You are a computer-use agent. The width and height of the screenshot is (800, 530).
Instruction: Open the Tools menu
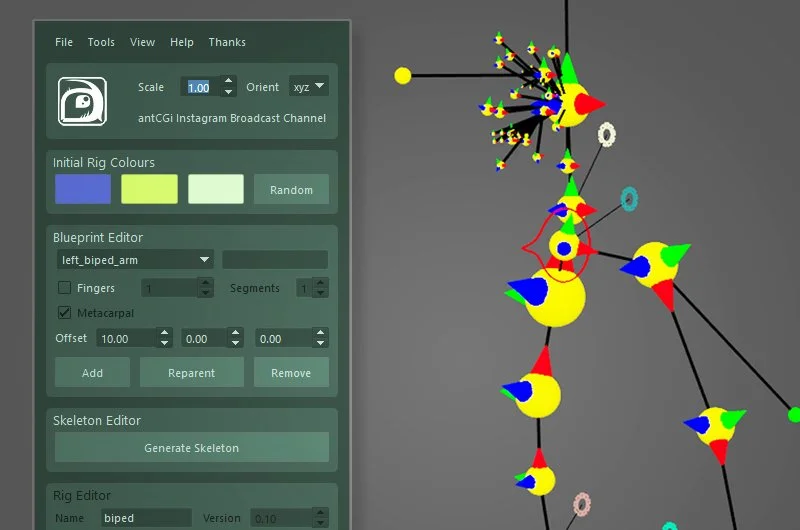pyautogui.click(x=101, y=42)
